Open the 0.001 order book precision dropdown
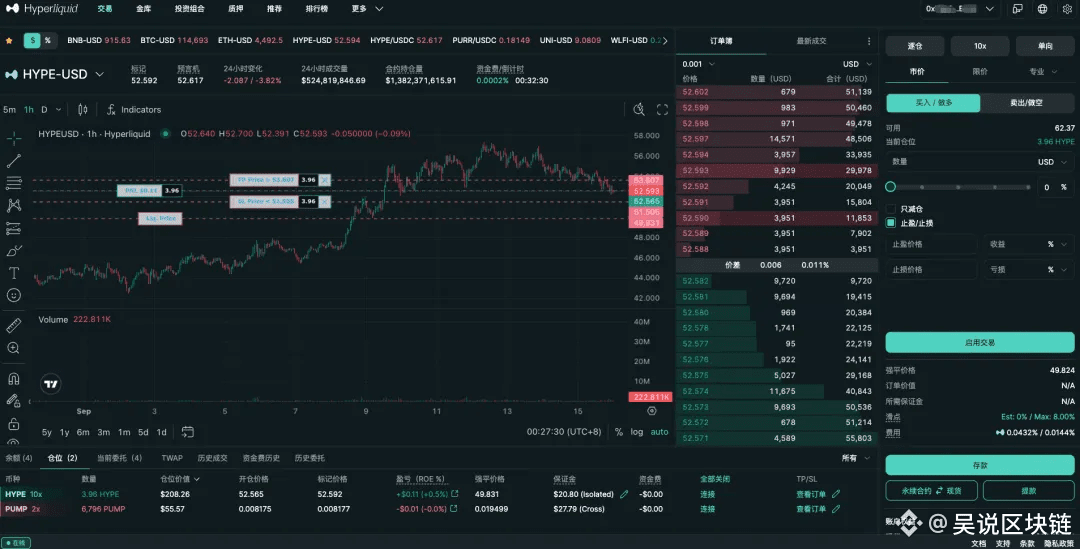The width and height of the screenshot is (1080, 549). click(x=699, y=63)
